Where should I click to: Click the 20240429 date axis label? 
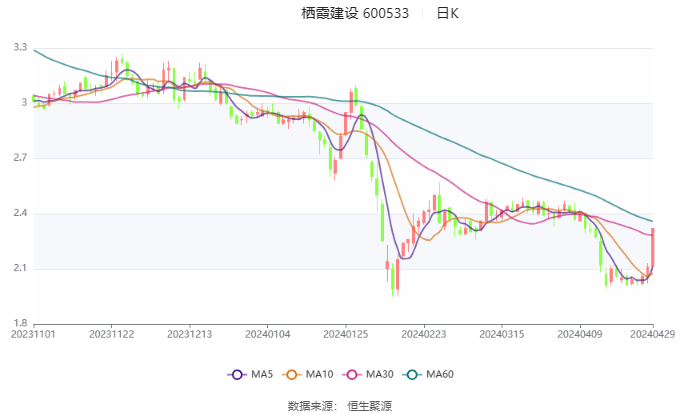[x=653, y=334]
